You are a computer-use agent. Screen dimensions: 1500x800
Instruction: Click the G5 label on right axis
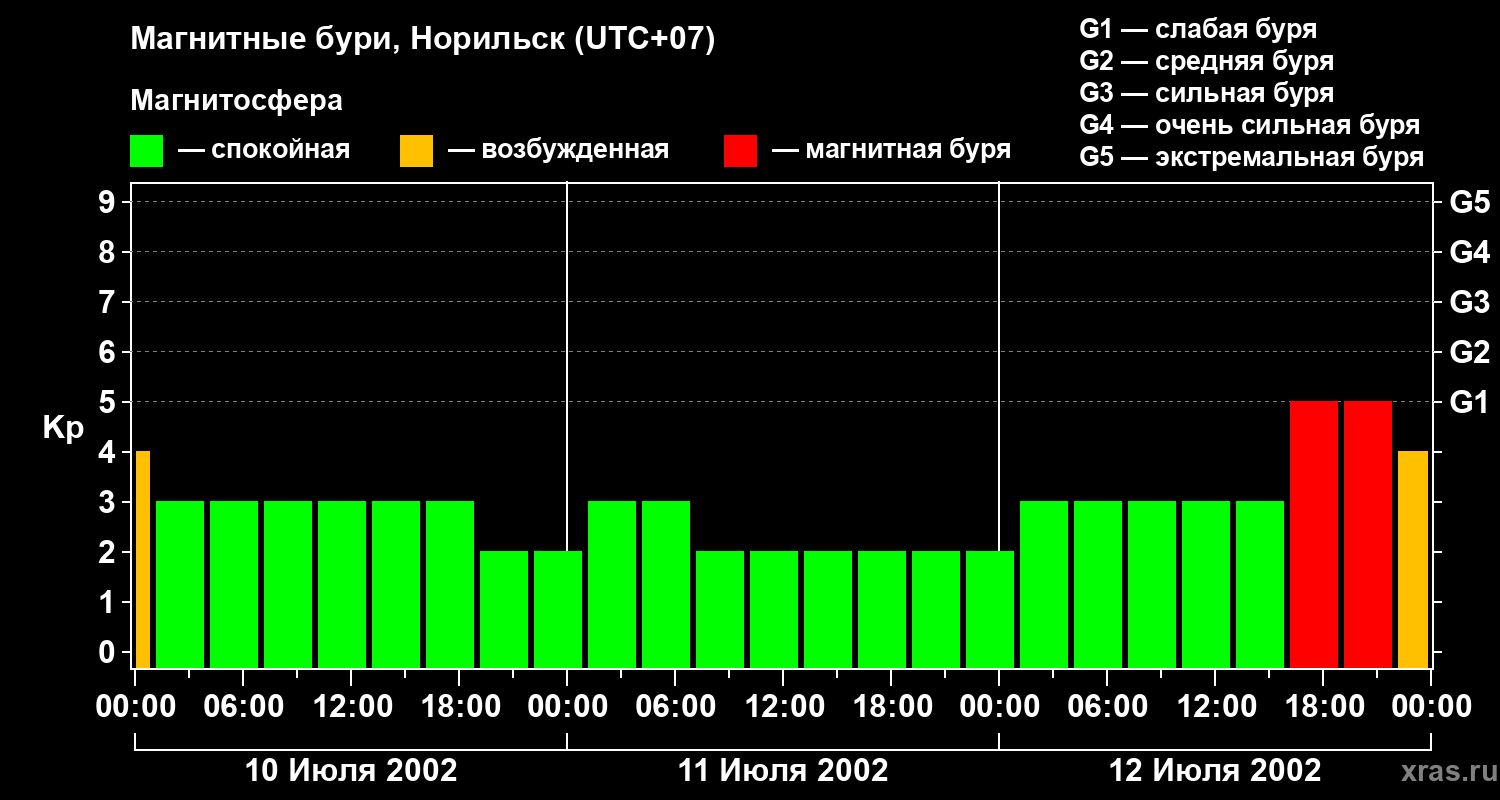tap(1469, 202)
